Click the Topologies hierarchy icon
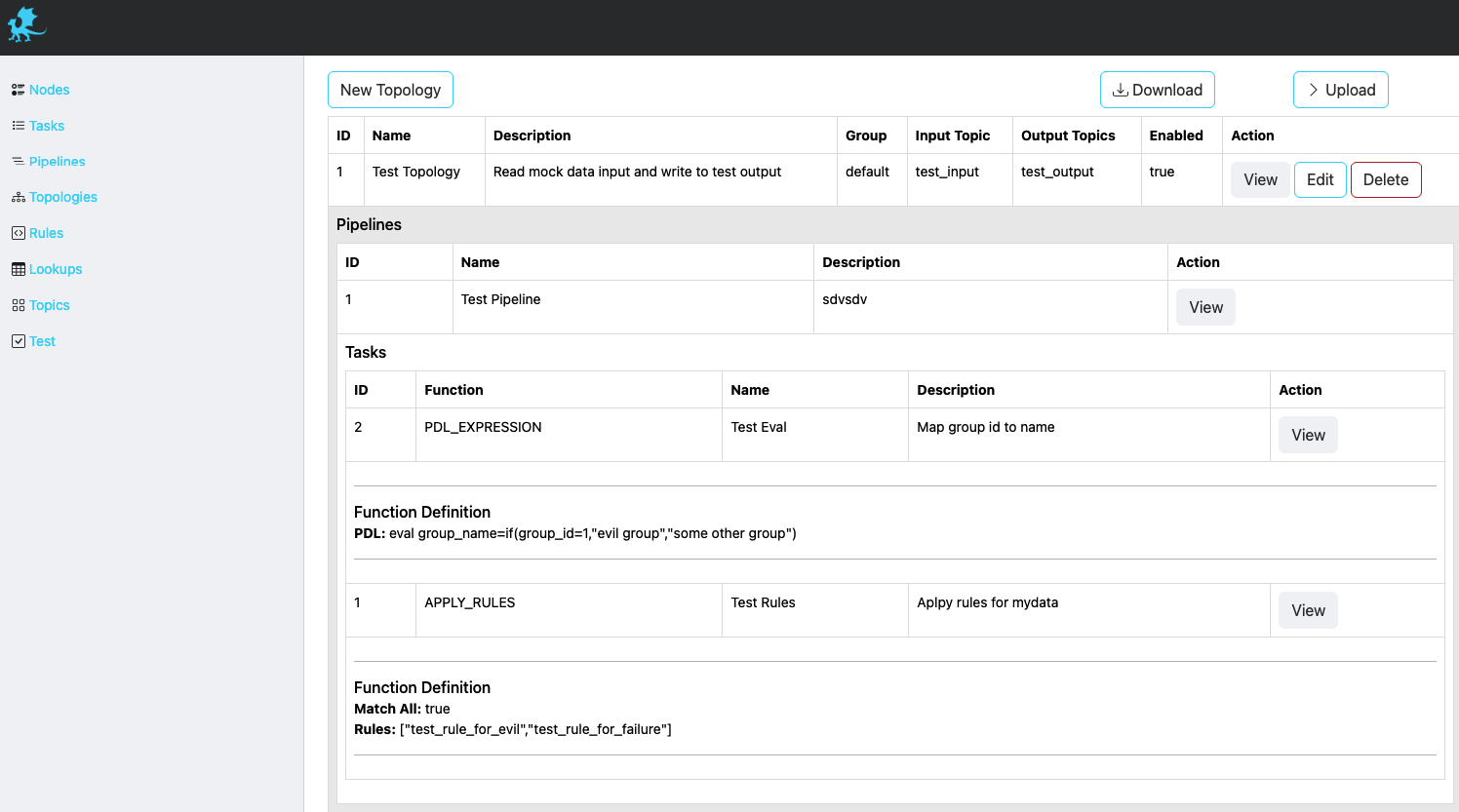This screenshot has height=812, width=1459. pos(18,198)
